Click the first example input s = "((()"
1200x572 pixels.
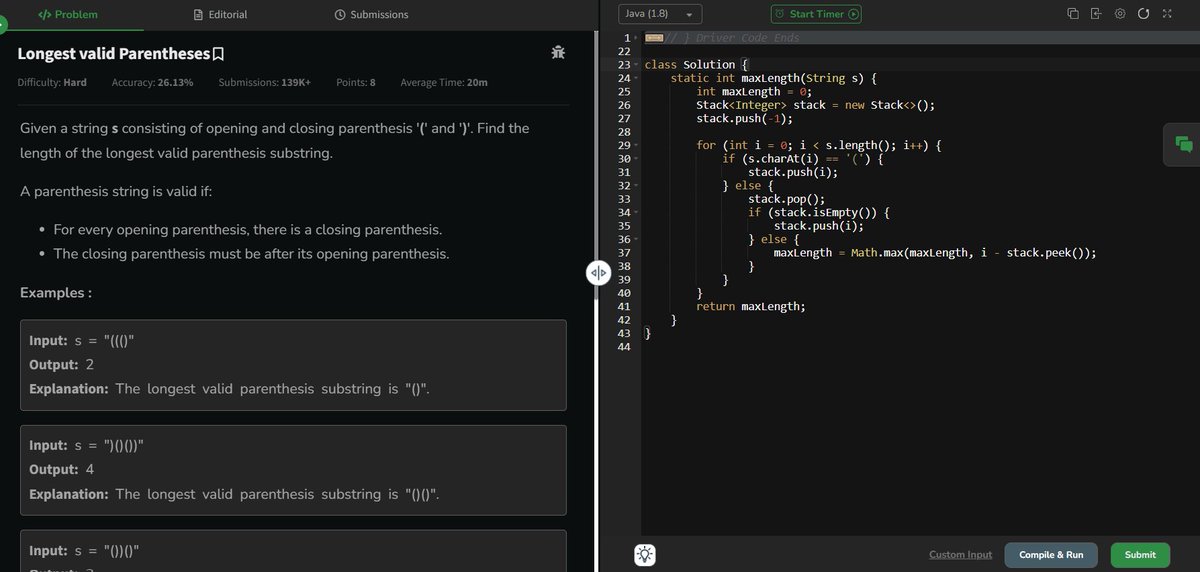tap(82, 341)
